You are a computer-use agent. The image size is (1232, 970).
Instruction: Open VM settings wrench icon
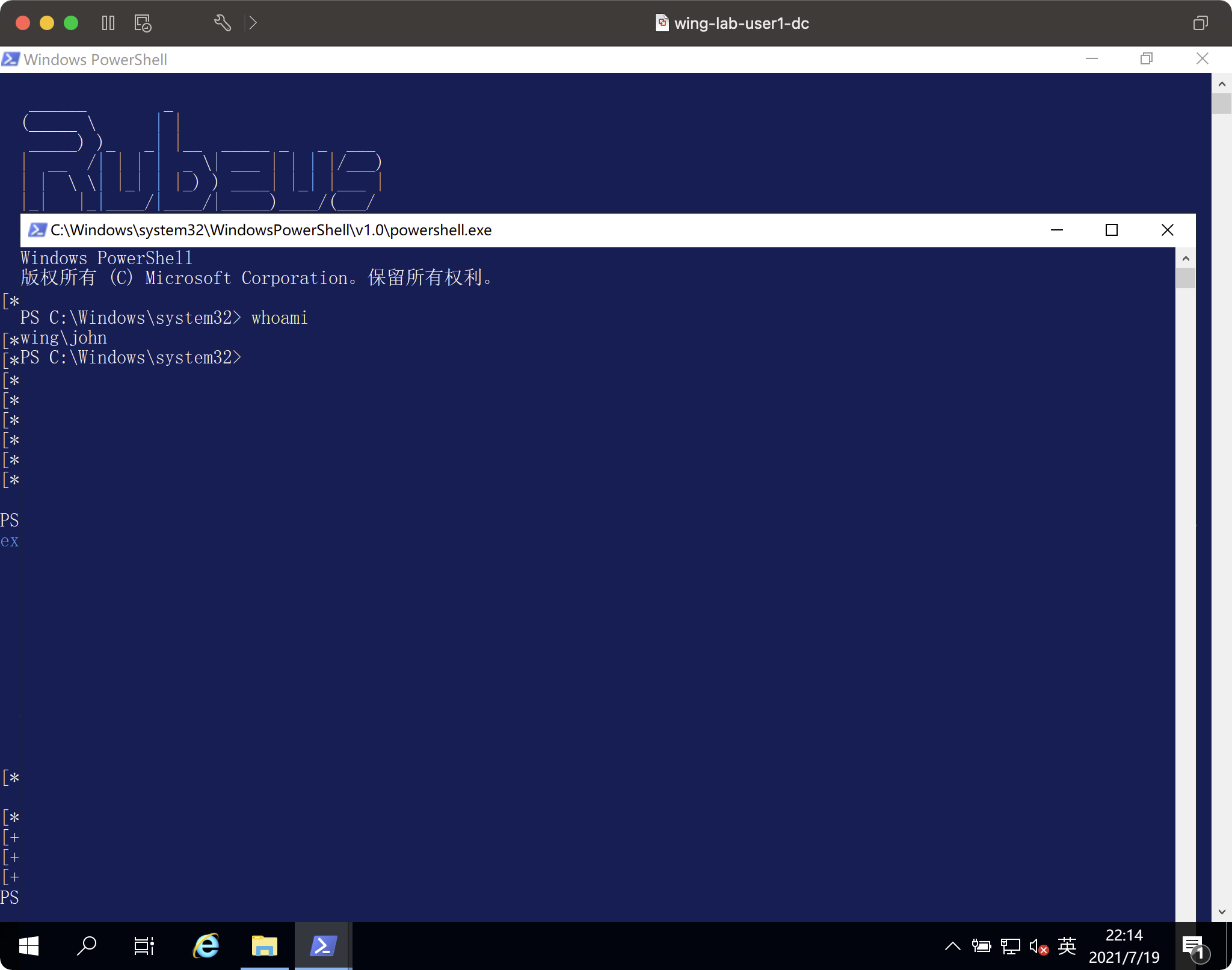[x=222, y=23]
